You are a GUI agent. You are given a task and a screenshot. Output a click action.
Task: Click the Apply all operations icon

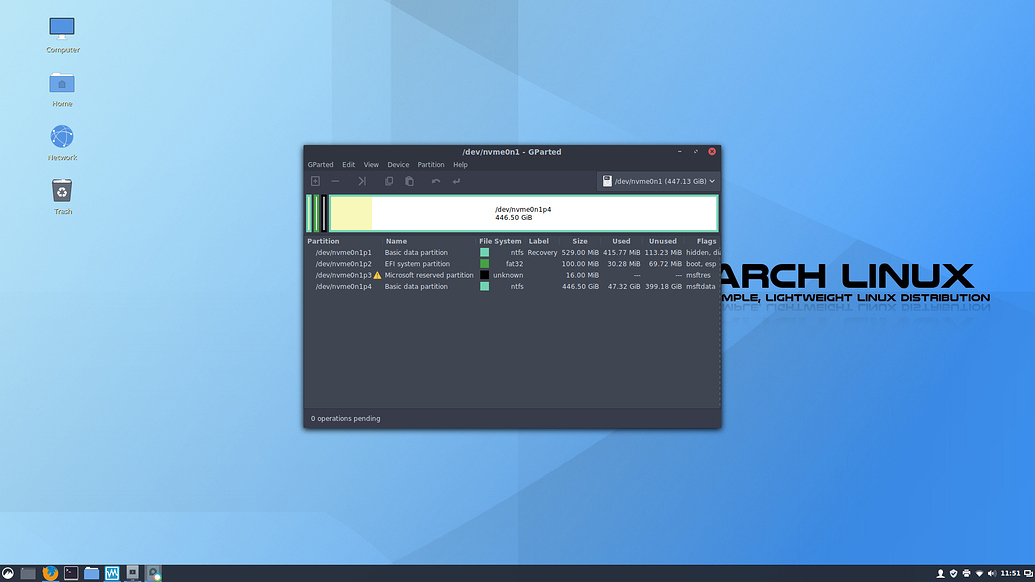pyautogui.click(x=456, y=181)
